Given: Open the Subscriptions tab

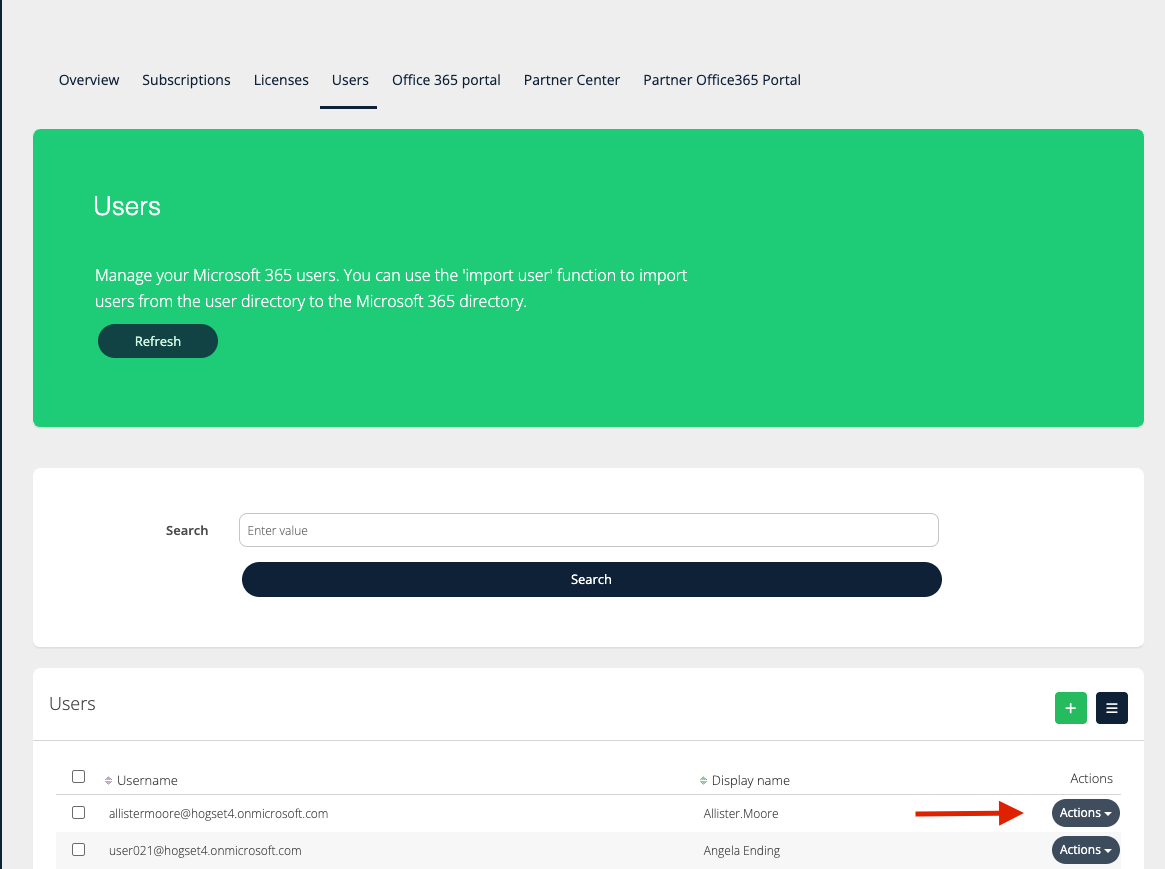Looking at the screenshot, I should coord(186,80).
